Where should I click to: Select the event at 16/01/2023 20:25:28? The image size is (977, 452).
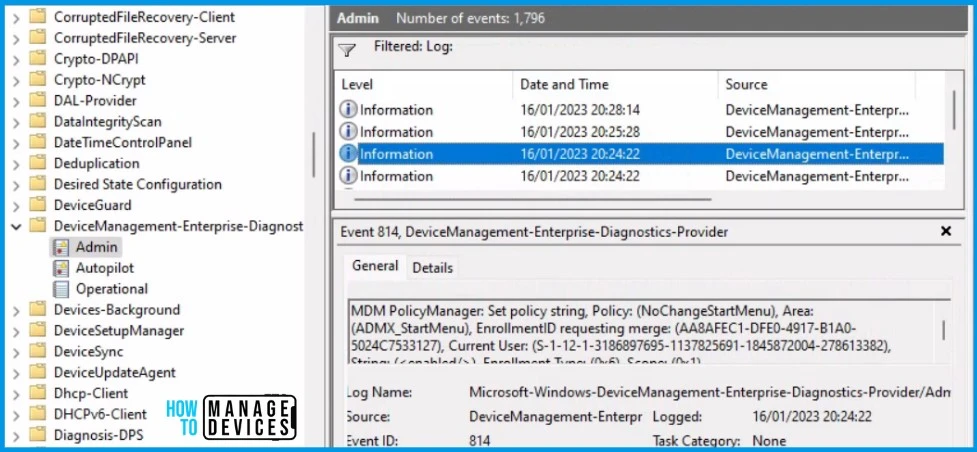[x=640, y=132]
